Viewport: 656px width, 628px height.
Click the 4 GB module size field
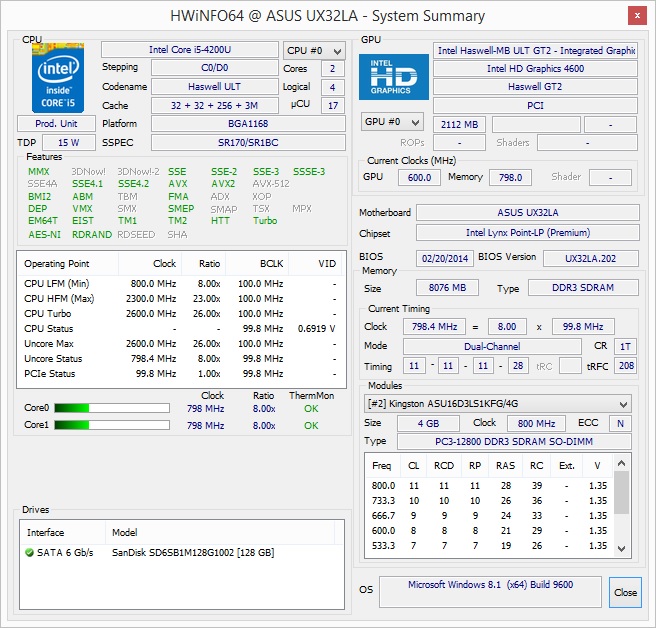pyautogui.click(x=428, y=423)
